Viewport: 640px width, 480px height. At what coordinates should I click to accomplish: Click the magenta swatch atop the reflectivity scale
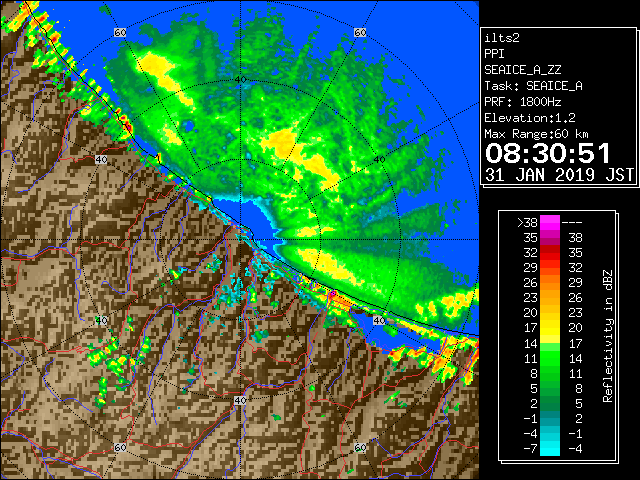pos(550,222)
